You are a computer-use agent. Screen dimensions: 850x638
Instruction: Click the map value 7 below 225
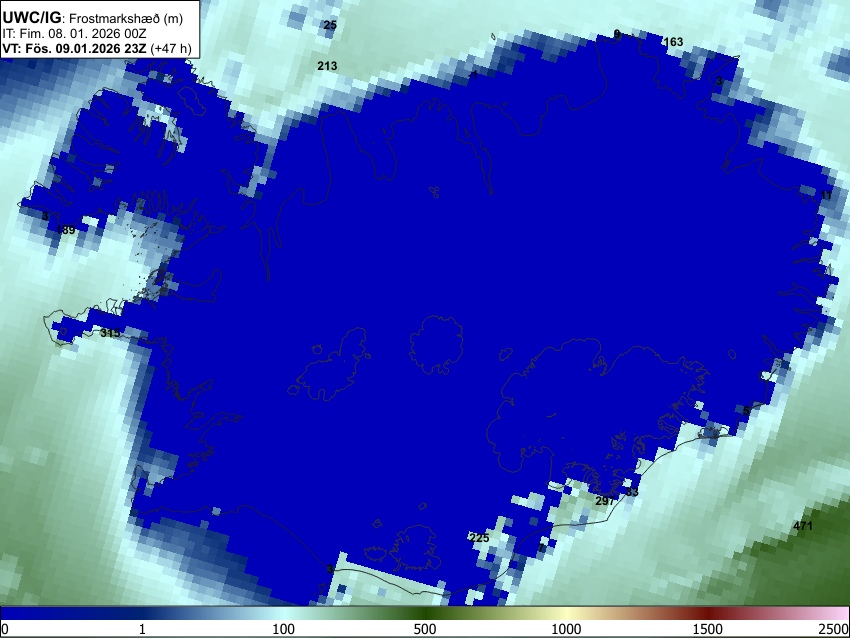(x=541, y=548)
